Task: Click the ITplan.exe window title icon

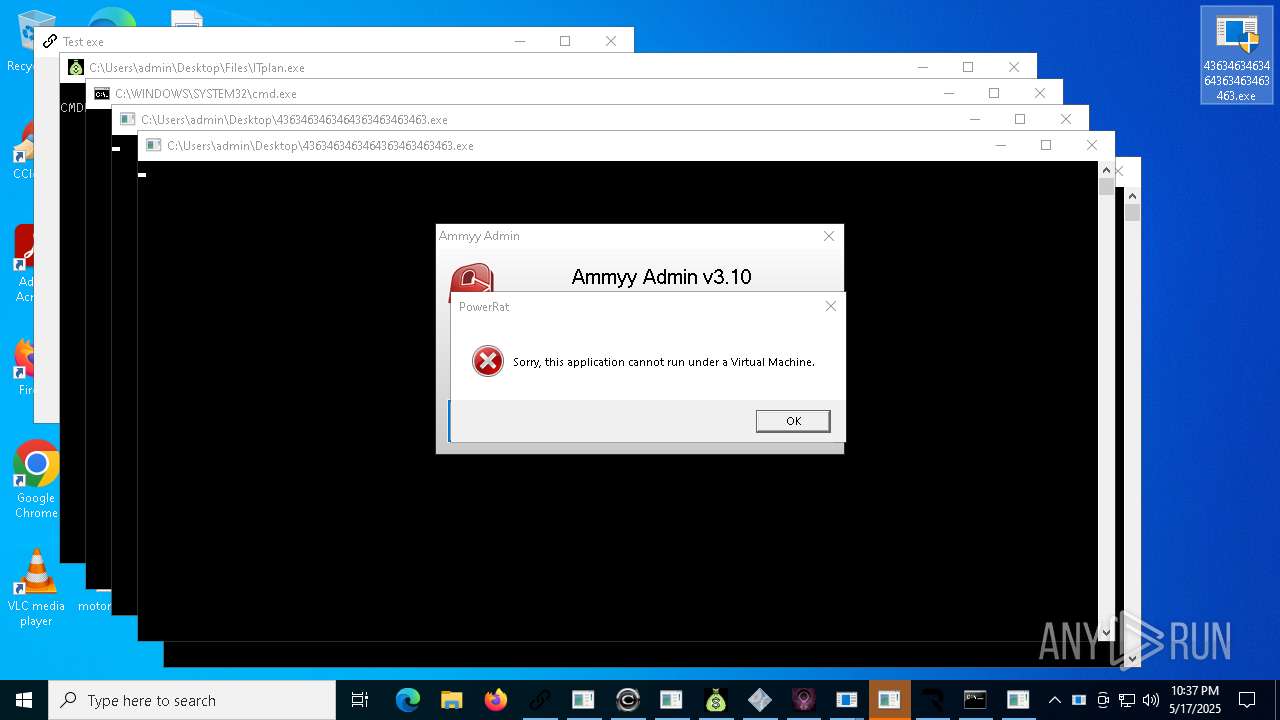Action: pyautogui.click(x=76, y=67)
